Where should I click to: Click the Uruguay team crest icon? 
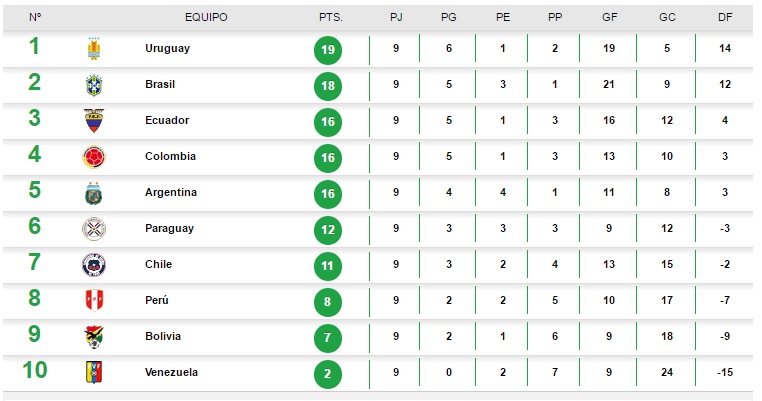click(x=95, y=48)
